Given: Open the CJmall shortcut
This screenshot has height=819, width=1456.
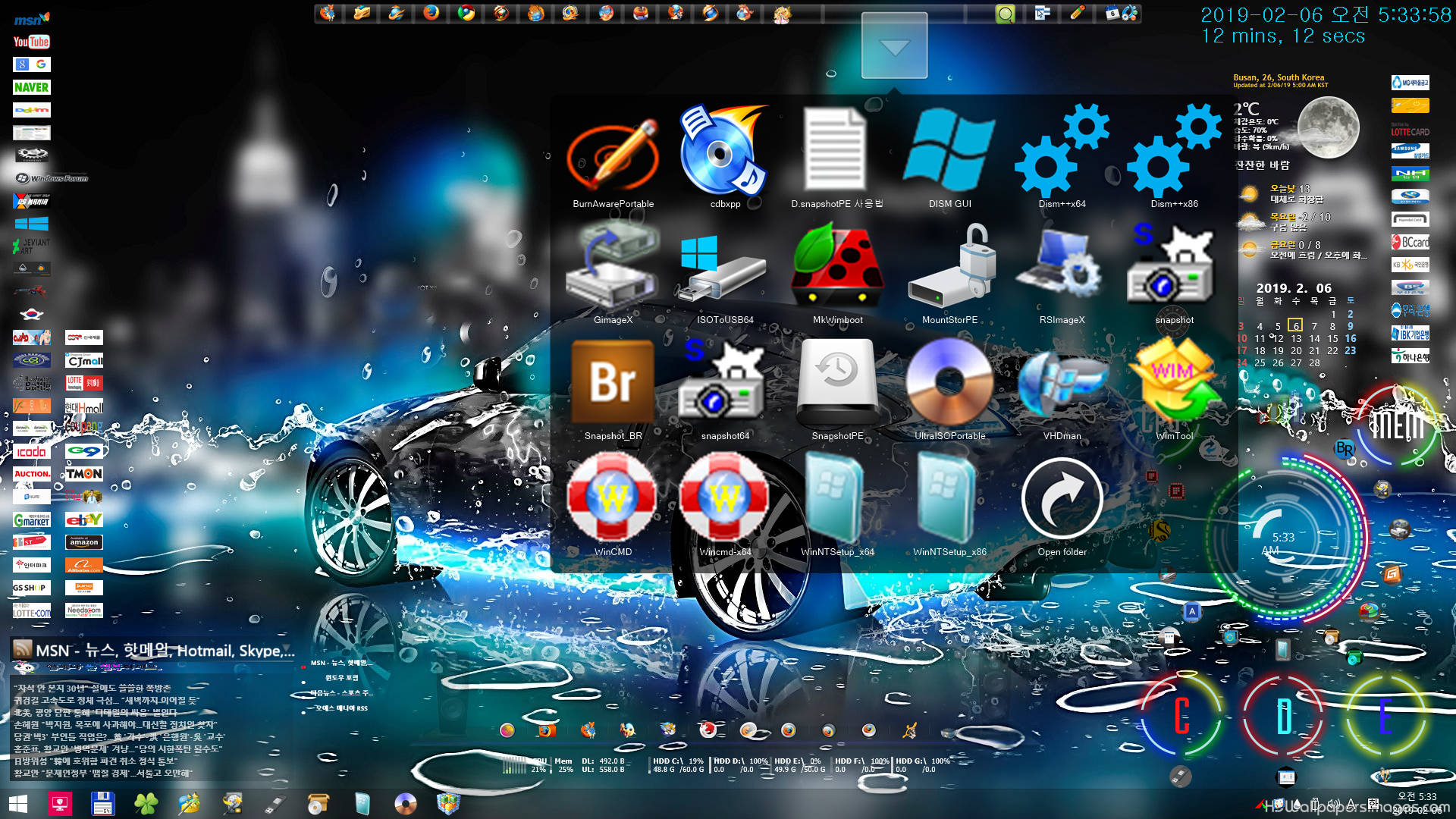Looking at the screenshot, I should click(83, 360).
